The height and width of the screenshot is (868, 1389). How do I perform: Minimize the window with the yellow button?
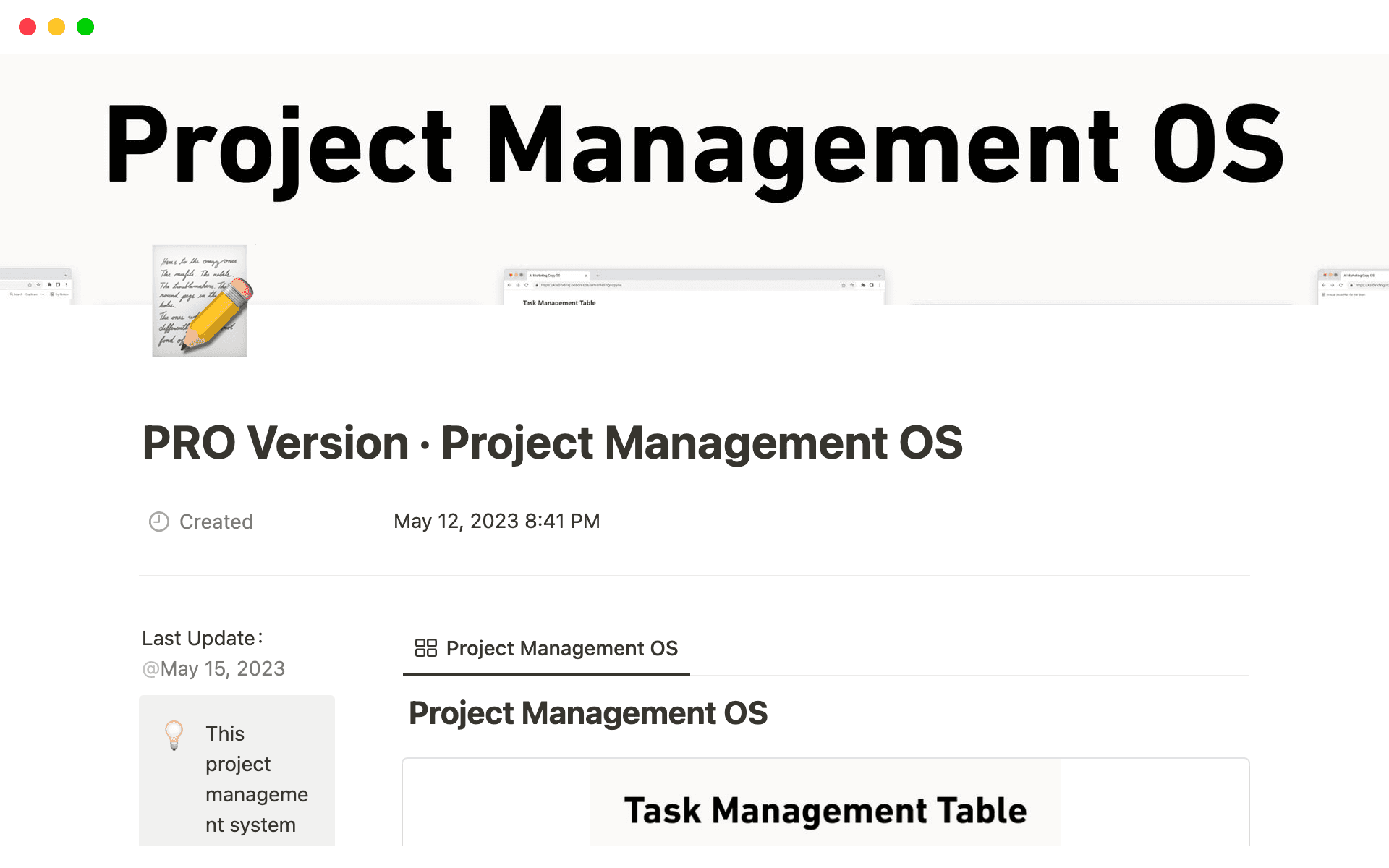point(56,27)
